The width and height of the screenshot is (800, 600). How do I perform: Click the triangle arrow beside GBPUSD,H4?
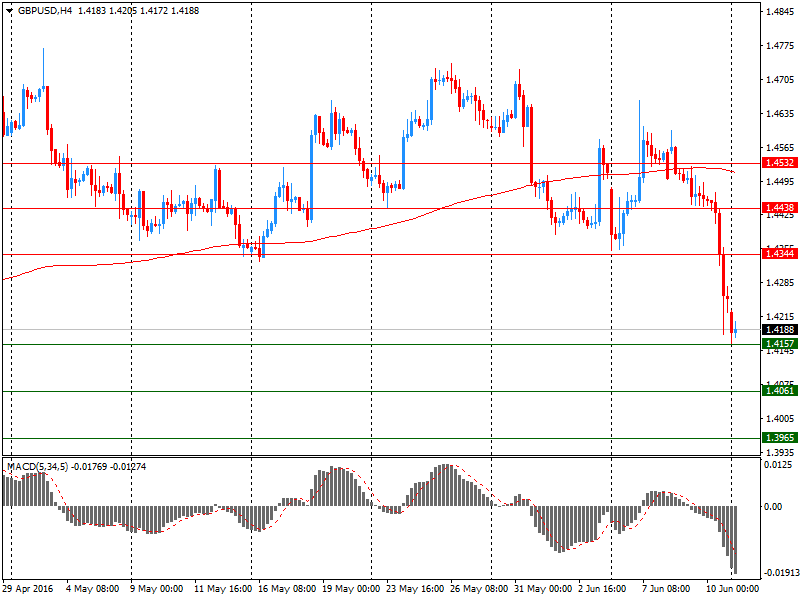[8, 11]
